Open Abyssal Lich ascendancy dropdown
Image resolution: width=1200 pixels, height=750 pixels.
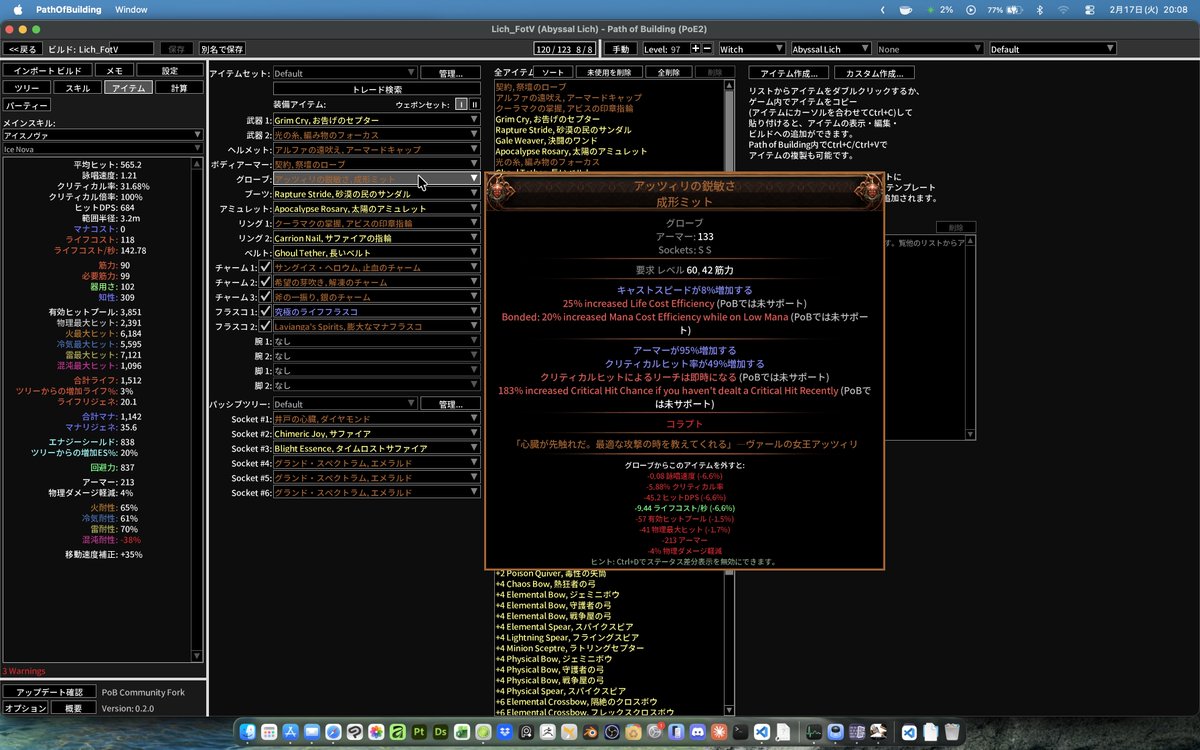831,48
